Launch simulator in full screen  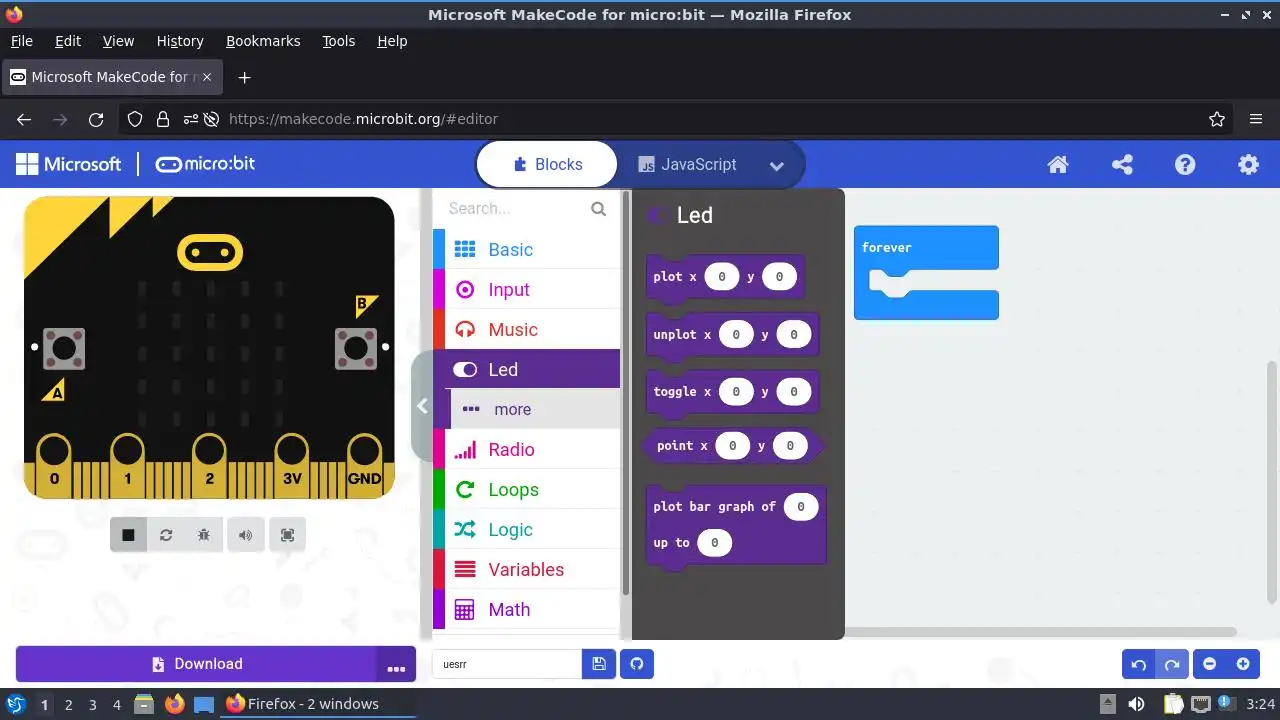(x=288, y=535)
